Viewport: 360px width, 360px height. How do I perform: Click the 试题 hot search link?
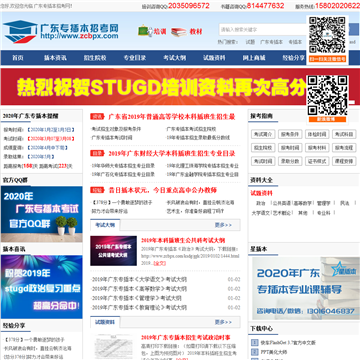(x=250, y=42)
